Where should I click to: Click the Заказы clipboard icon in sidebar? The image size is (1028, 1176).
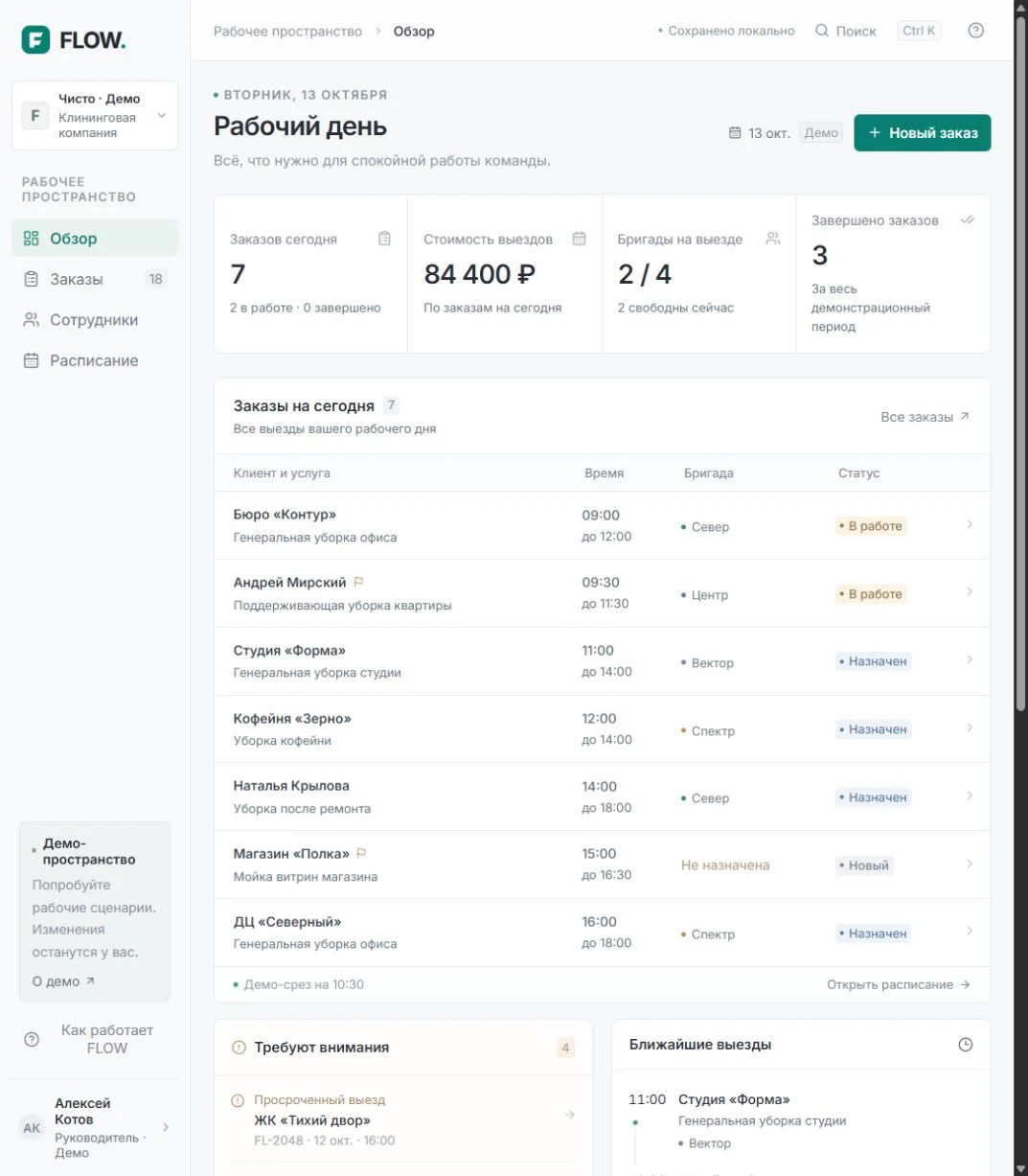point(31,279)
